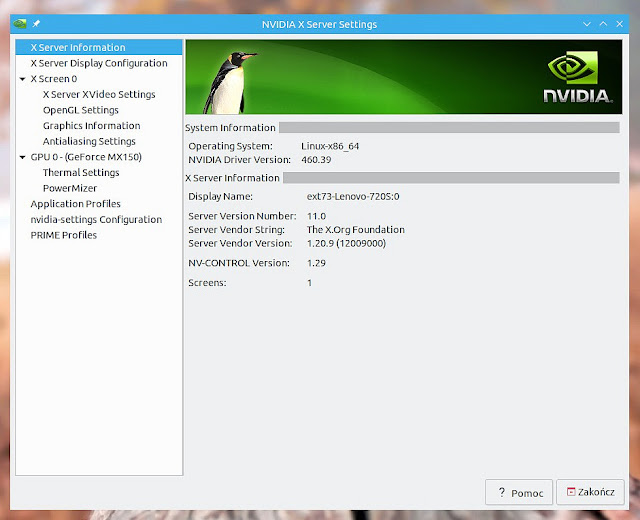Screen dimensions: 640x520
Task: Click the X Server Information section header
Action: [232, 178]
